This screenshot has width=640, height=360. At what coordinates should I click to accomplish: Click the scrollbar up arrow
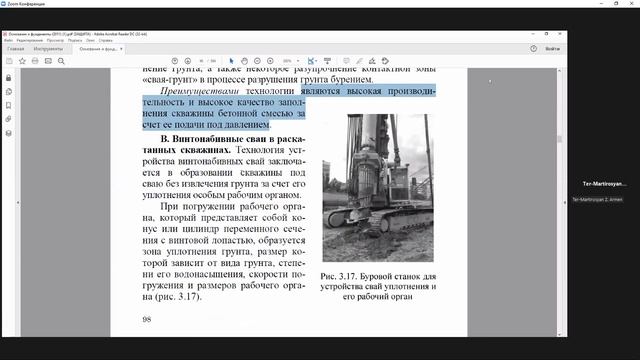click(x=560, y=71)
